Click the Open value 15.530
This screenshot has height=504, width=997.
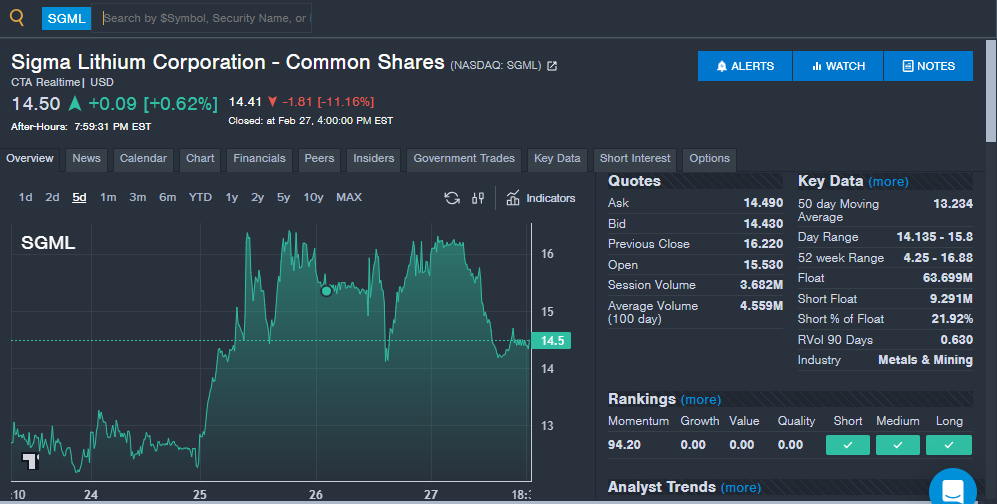point(763,265)
